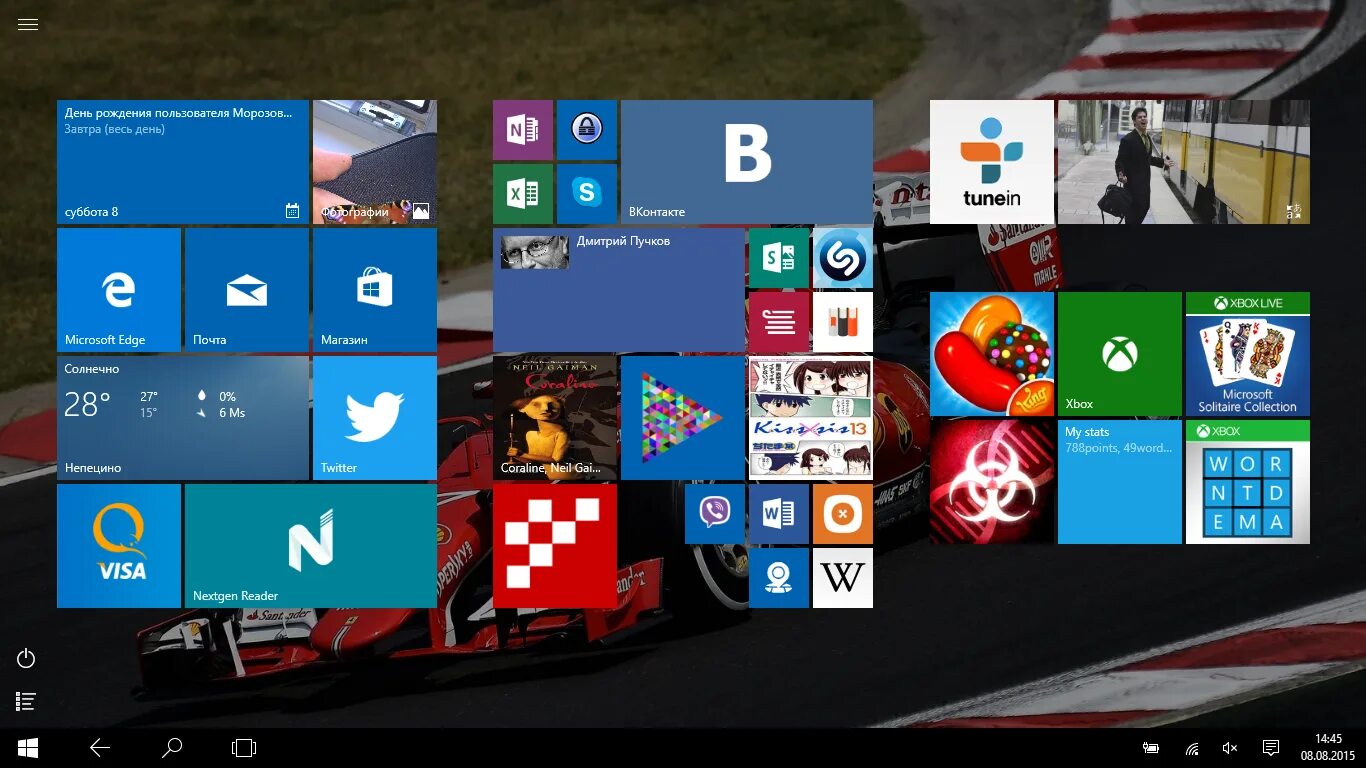Launch the Shazam tile

pos(843,258)
